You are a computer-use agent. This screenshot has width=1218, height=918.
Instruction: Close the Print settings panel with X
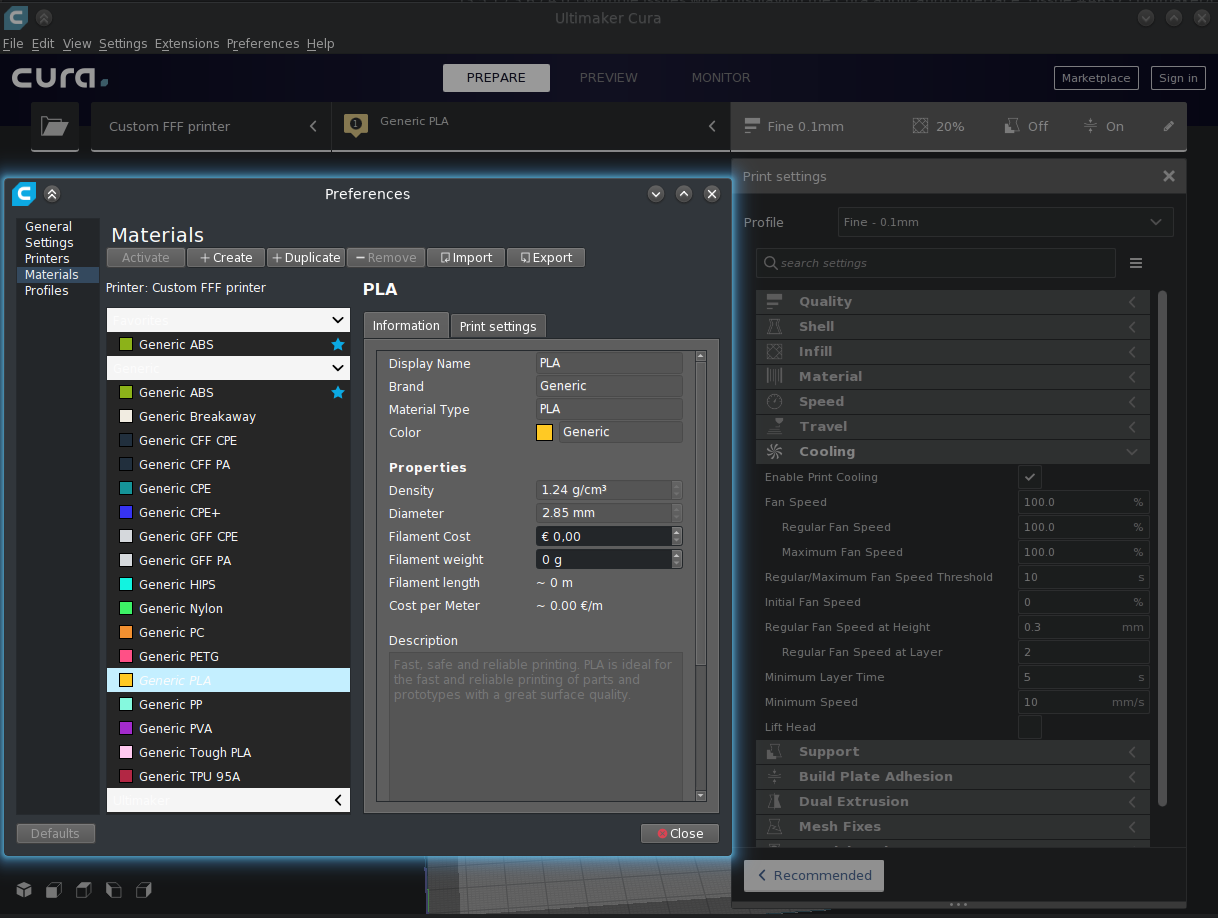tap(1169, 176)
